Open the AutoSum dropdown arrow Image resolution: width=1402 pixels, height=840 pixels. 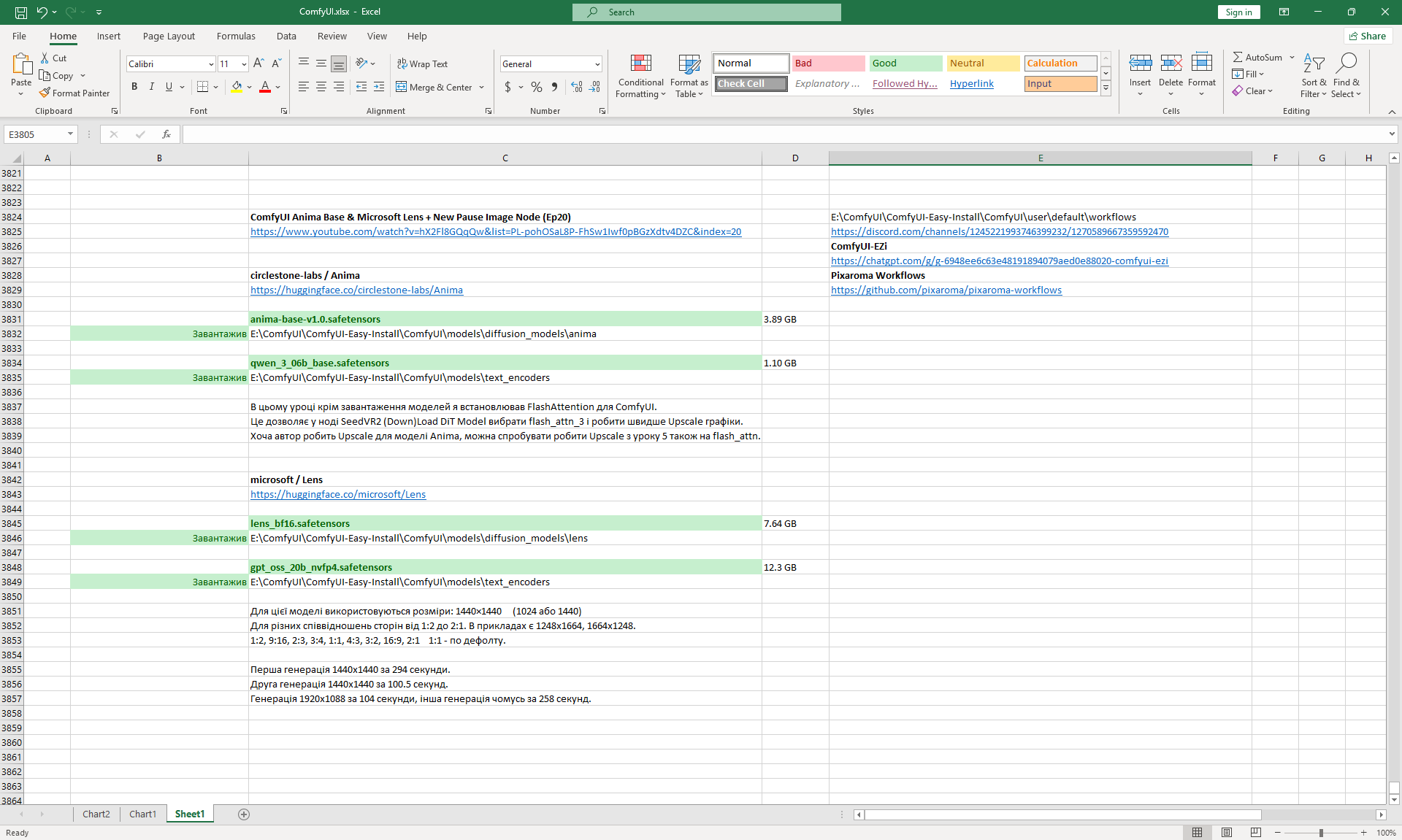tap(1292, 57)
